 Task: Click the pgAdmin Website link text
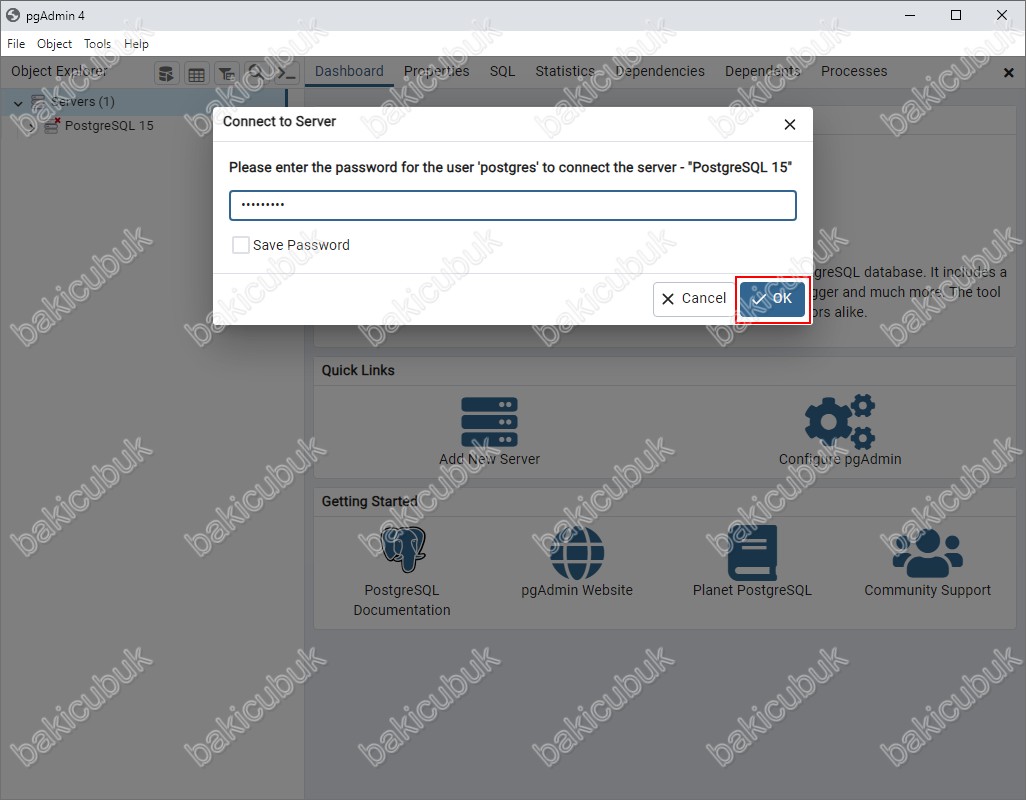coord(577,590)
